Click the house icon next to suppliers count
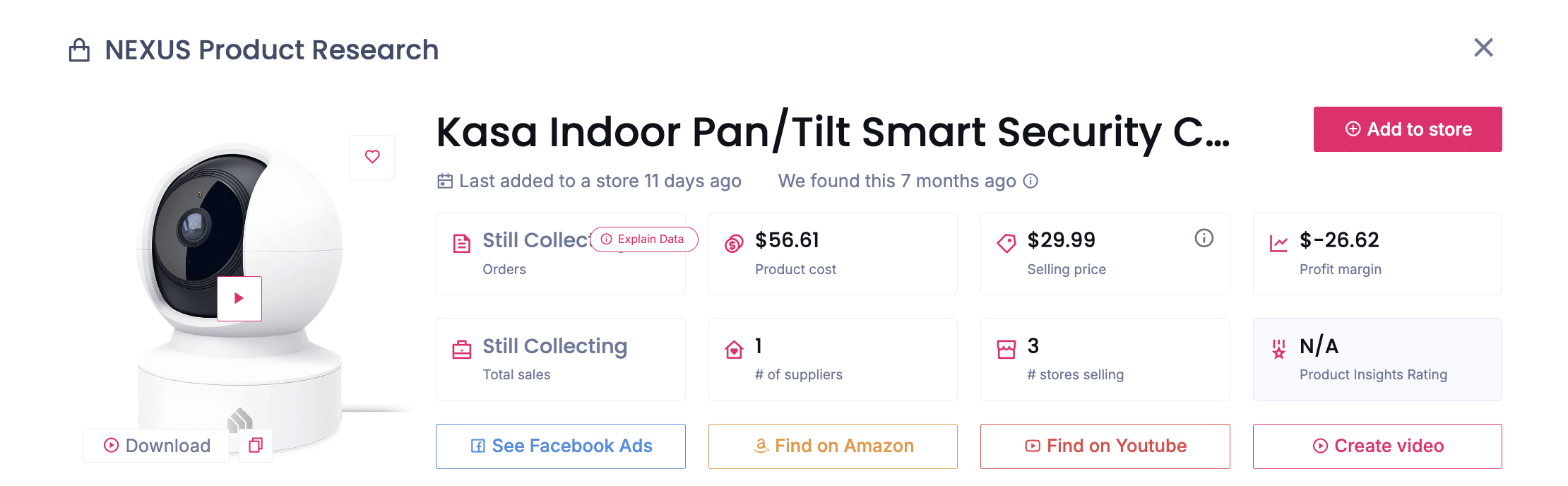 pyautogui.click(x=732, y=348)
